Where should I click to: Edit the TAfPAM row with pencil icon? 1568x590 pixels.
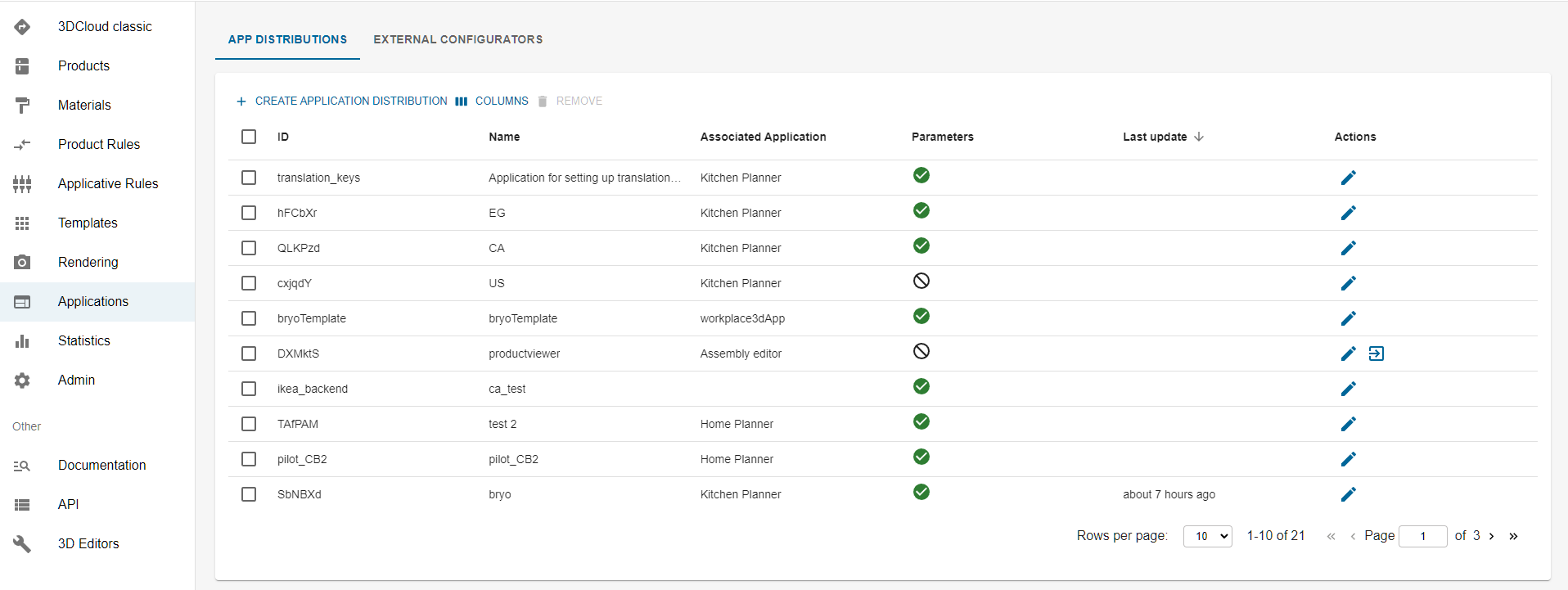coord(1349,424)
